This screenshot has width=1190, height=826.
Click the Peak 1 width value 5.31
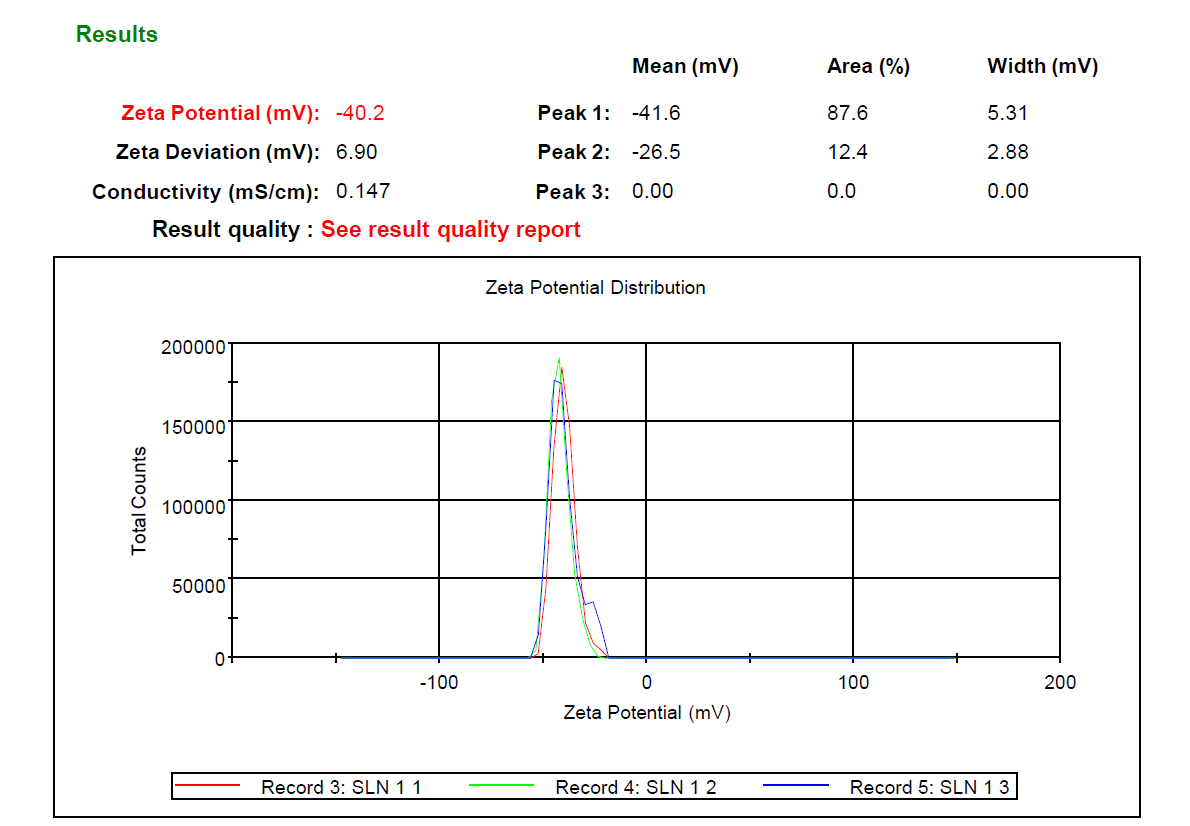(x=1007, y=113)
